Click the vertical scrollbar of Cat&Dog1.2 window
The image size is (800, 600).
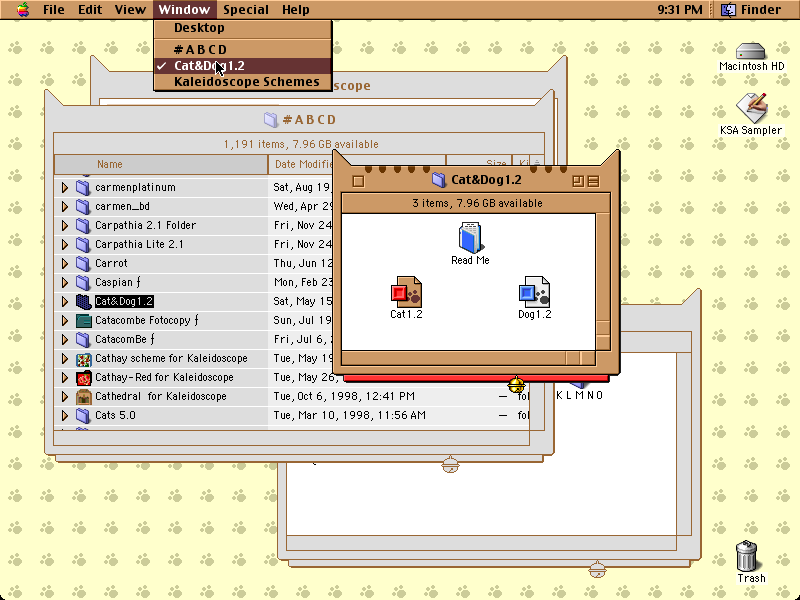click(603, 281)
